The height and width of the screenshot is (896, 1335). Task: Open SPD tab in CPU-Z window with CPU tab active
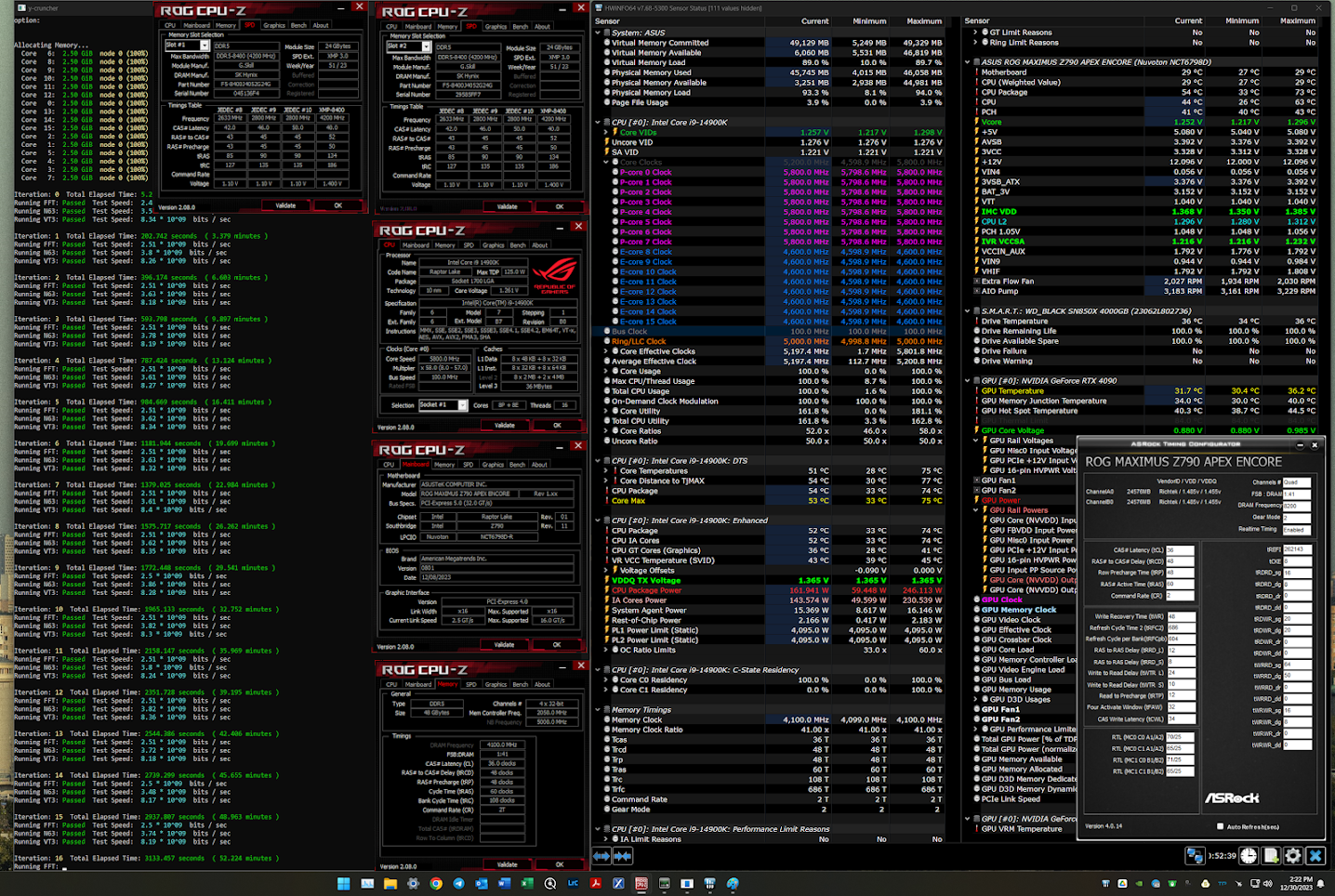click(x=468, y=245)
